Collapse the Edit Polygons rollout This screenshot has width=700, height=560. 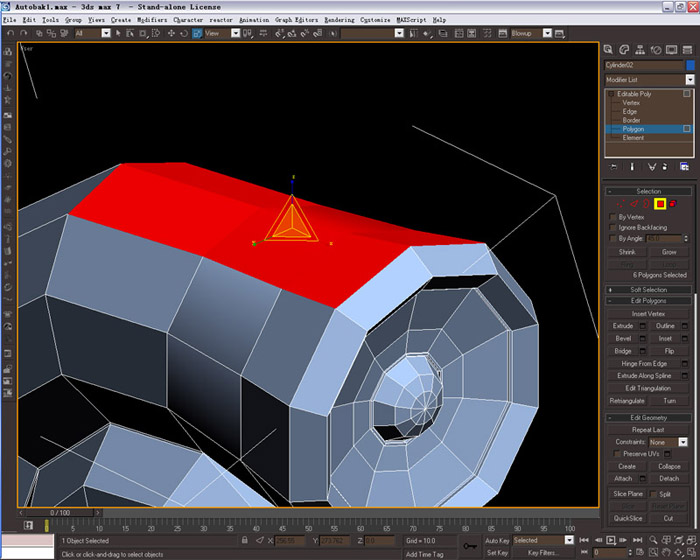648,301
